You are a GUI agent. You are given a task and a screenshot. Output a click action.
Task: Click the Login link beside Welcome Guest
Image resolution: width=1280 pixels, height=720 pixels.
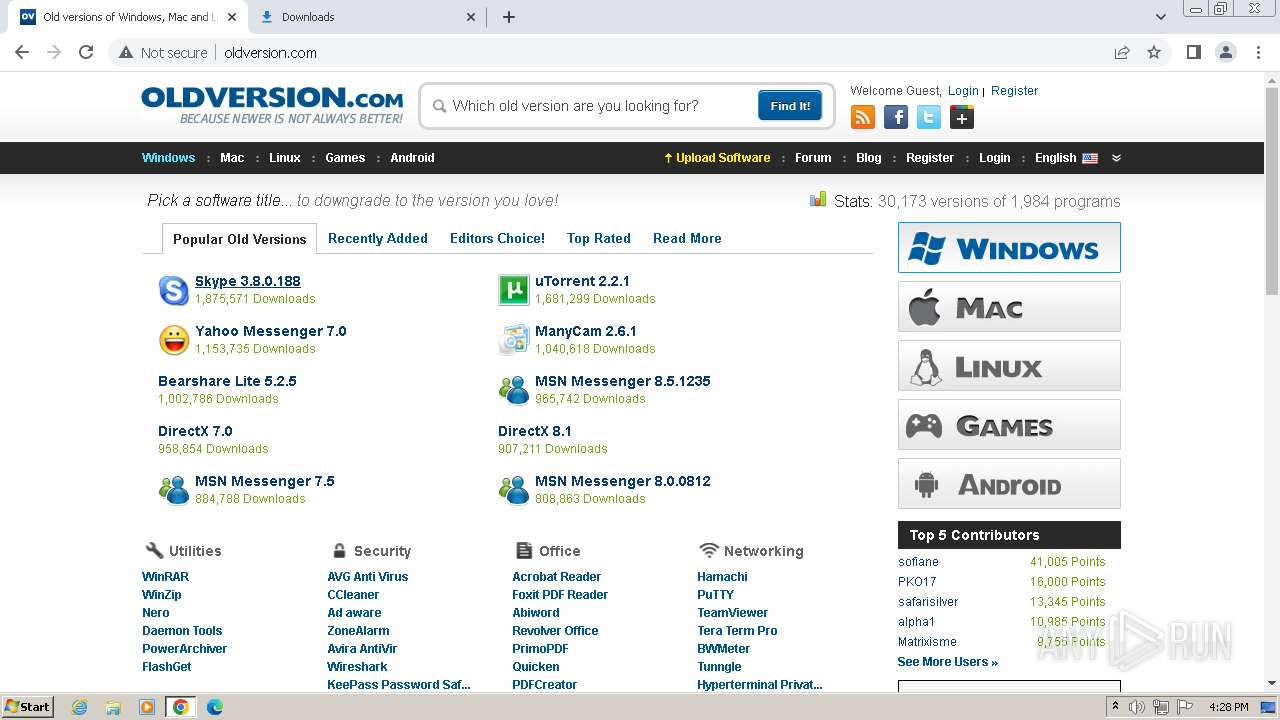pyautogui.click(x=963, y=90)
